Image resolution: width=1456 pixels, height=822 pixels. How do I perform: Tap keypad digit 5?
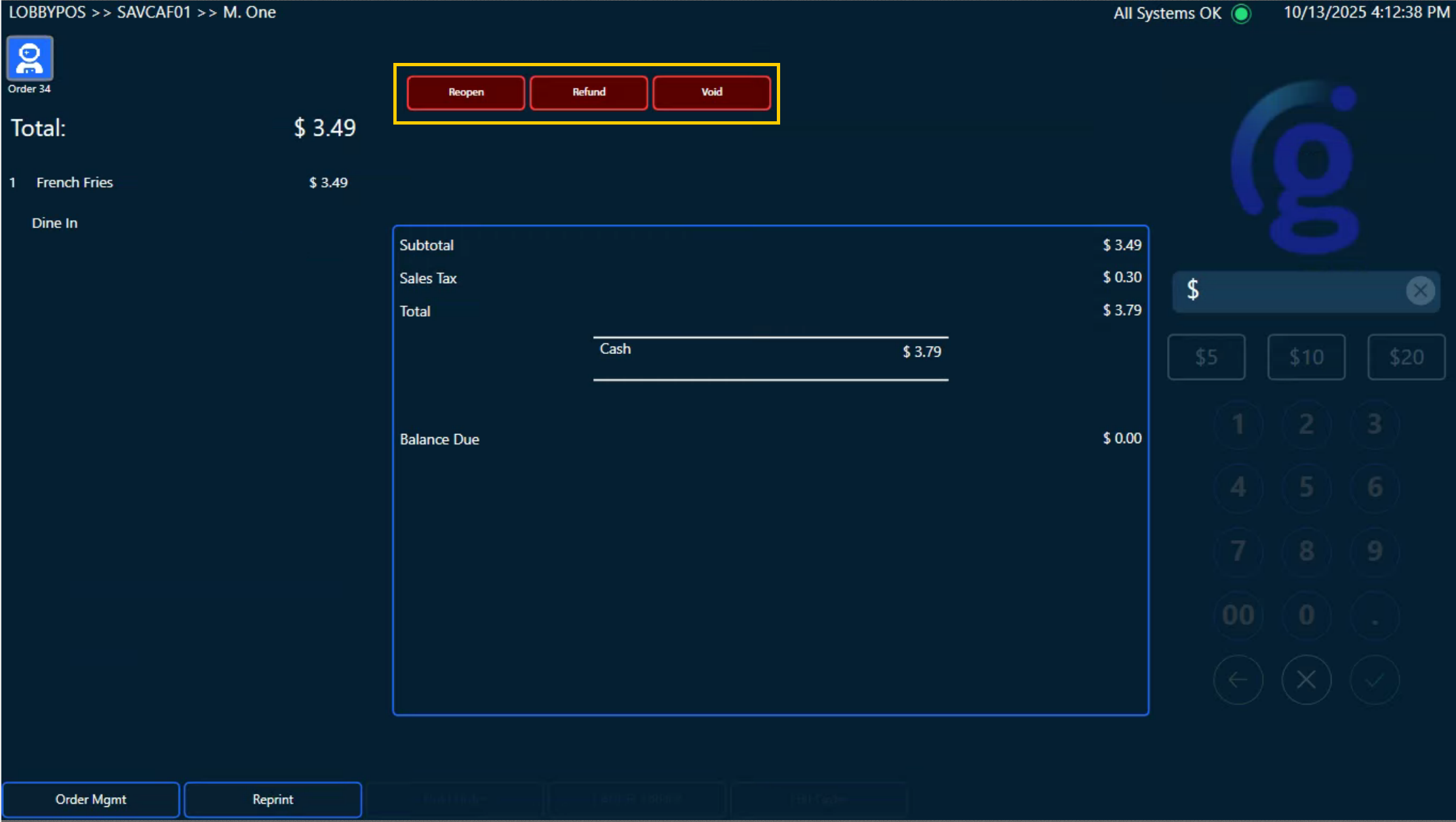click(1306, 487)
